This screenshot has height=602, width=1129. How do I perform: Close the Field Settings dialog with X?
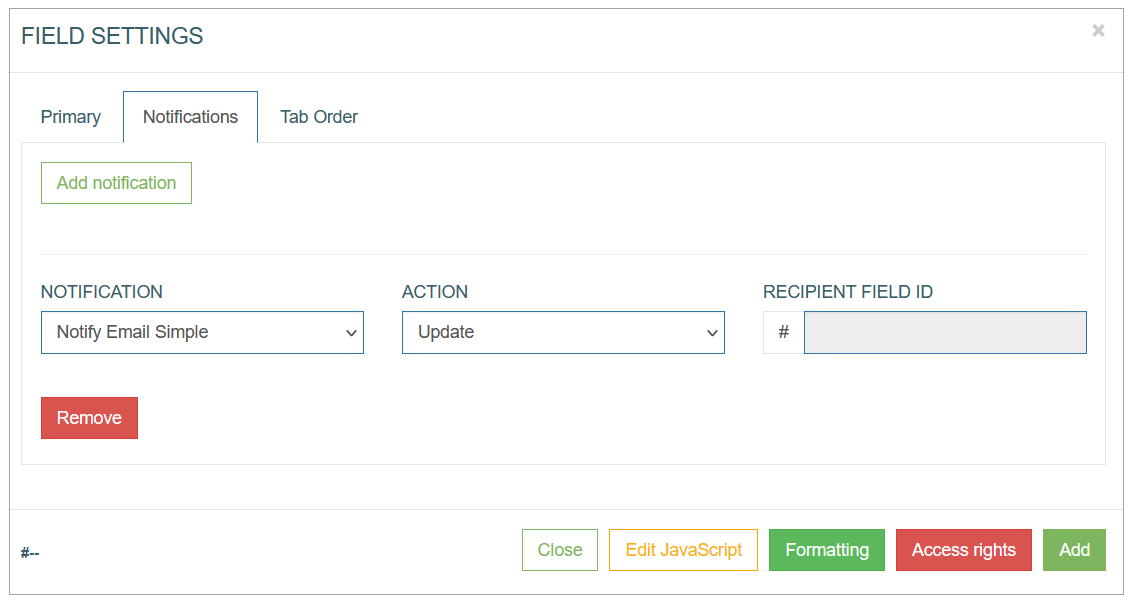[1098, 30]
